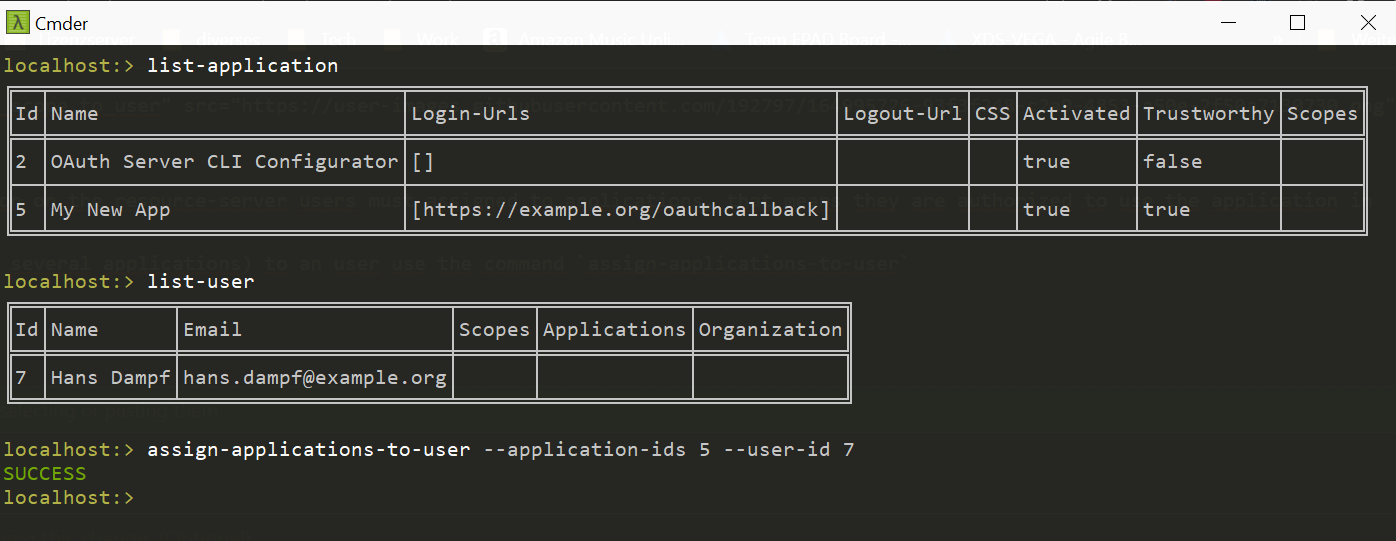Click the green SUCCESS output line

[x=45, y=474]
